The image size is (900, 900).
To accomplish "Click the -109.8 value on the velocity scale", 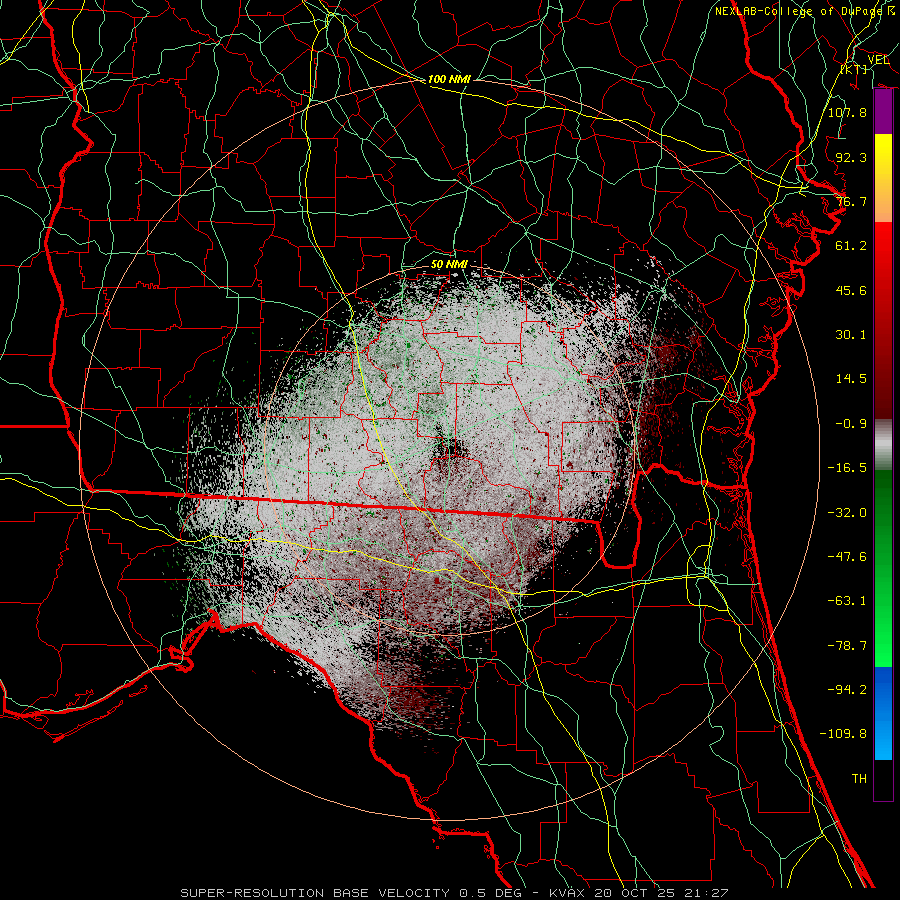I will (x=843, y=734).
